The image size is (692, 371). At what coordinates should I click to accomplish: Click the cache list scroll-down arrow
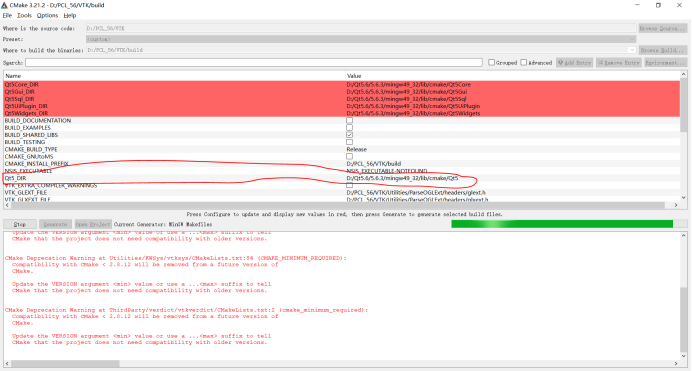tap(684, 198)
